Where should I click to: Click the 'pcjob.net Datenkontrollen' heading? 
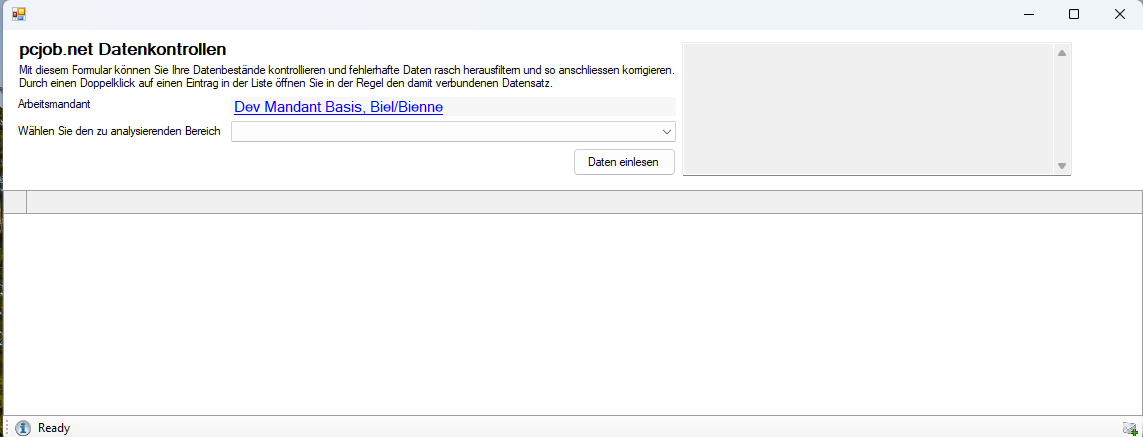click(x=123, y=49)
